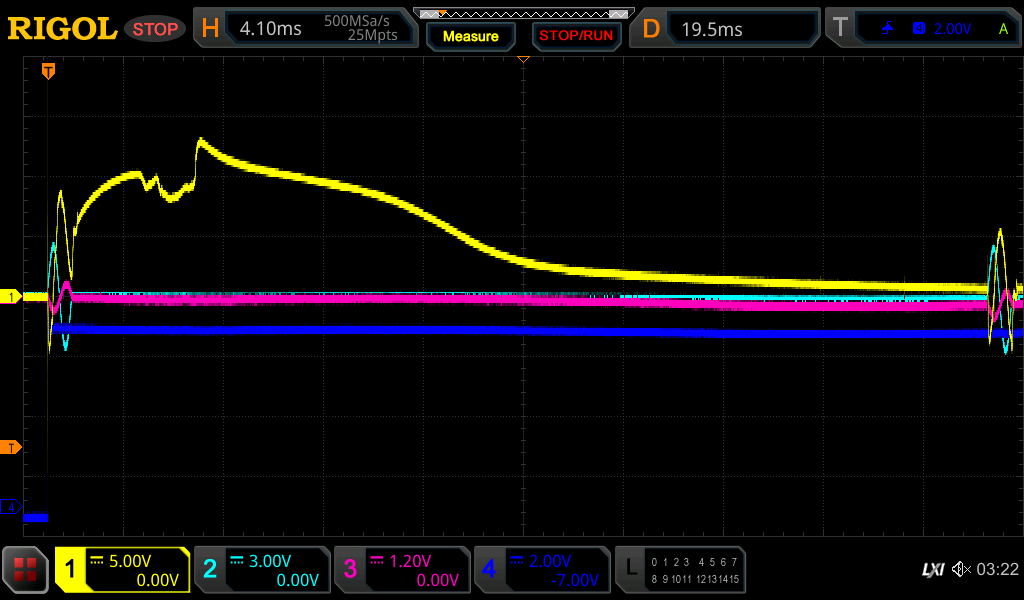The height and width of the screenshot is (600, 1024).
Task: Toggle channel 4 with -7.00V offset
Action: (542, 570)
